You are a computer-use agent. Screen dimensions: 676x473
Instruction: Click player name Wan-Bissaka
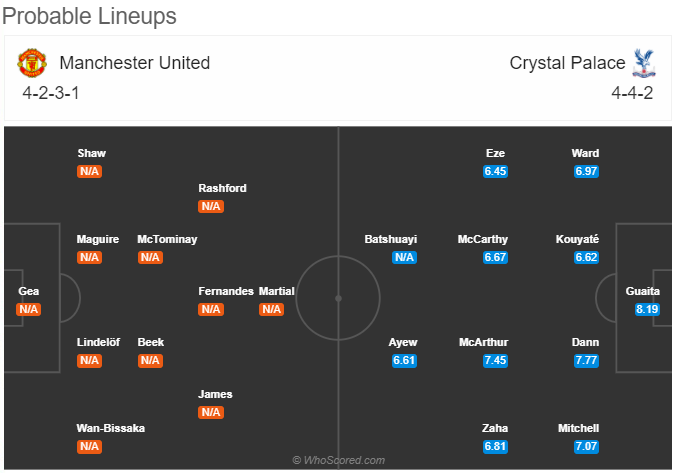click(111, 428)
